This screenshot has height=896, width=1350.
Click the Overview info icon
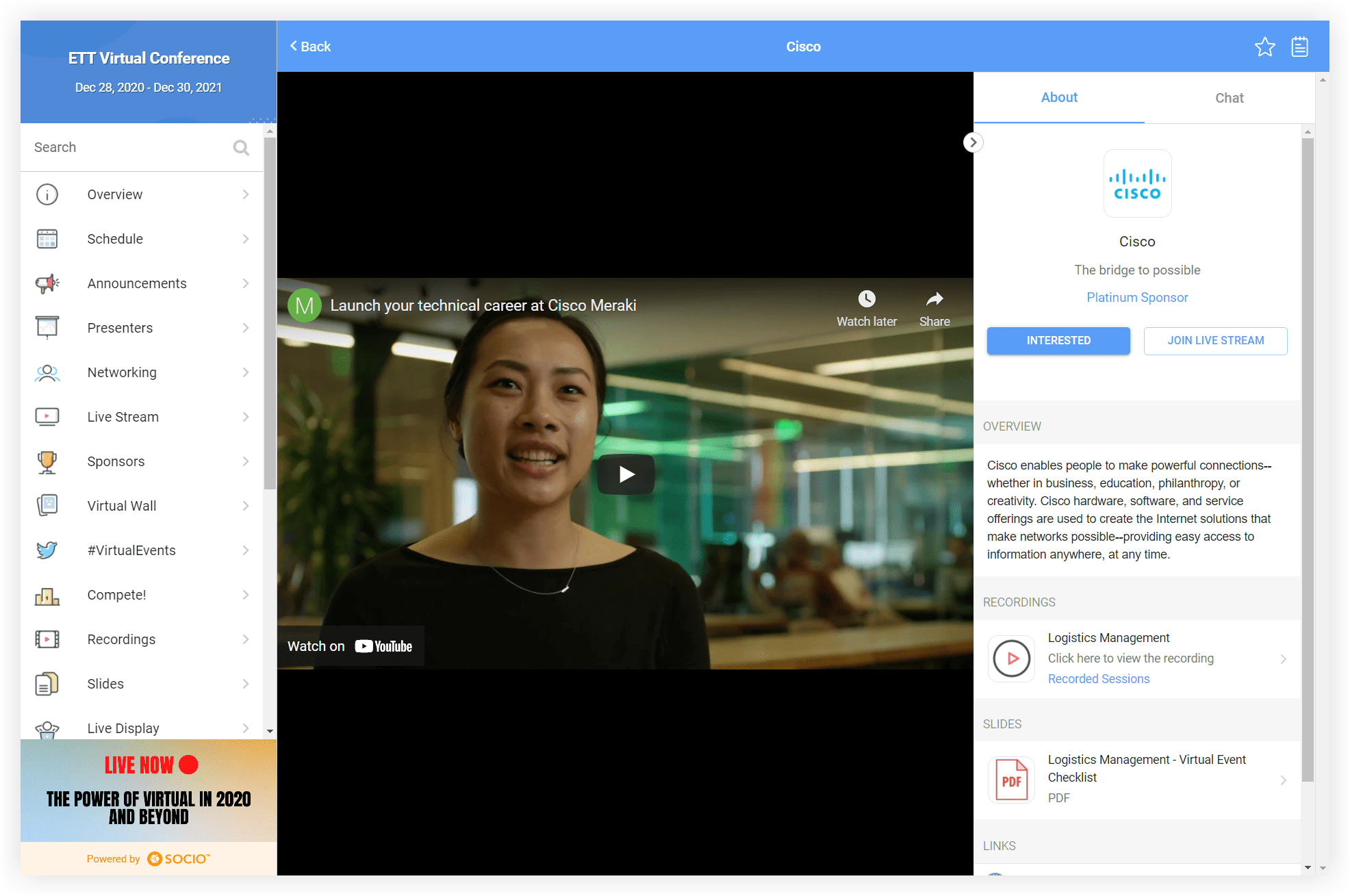[47, 194]
